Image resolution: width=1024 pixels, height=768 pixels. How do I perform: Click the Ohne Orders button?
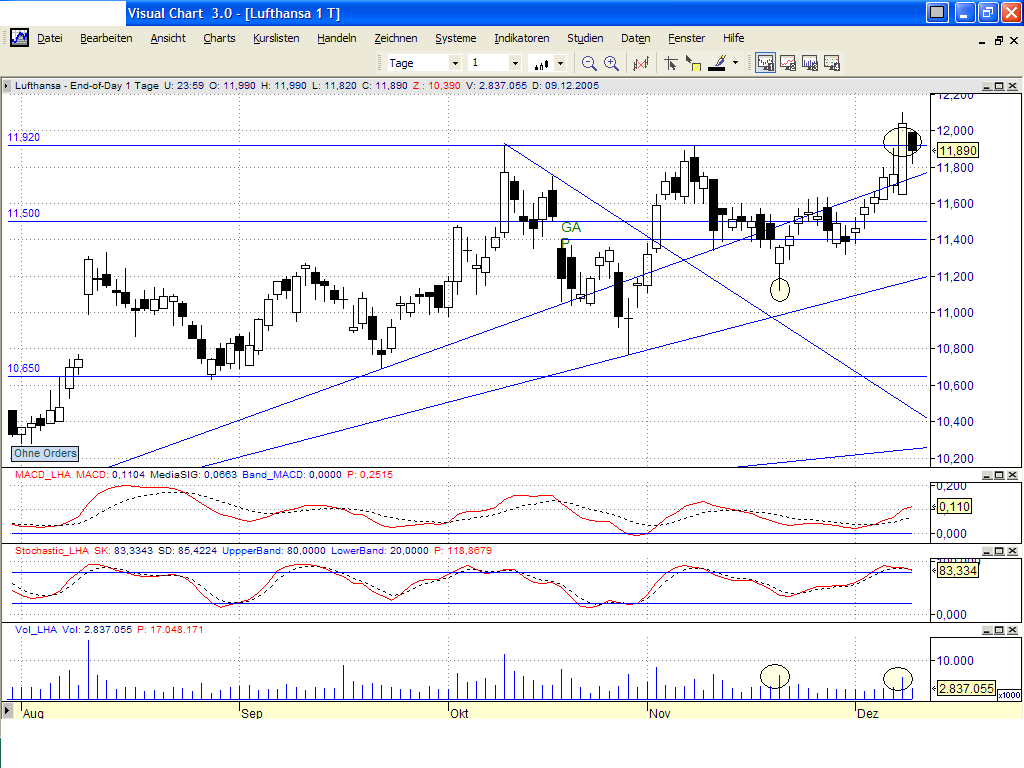pyautogui.click(x=44, y=454)
